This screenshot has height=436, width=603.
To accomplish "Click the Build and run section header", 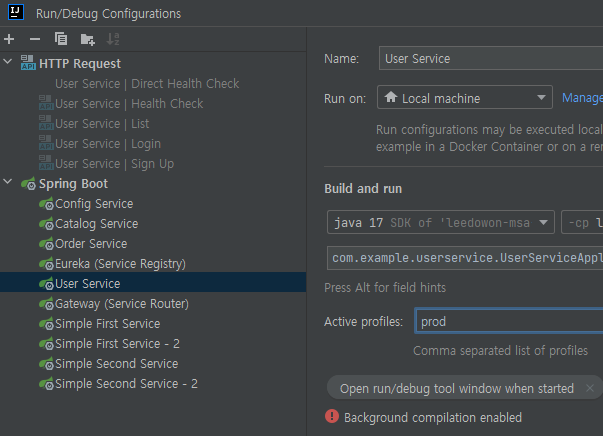I will (363, 188).
